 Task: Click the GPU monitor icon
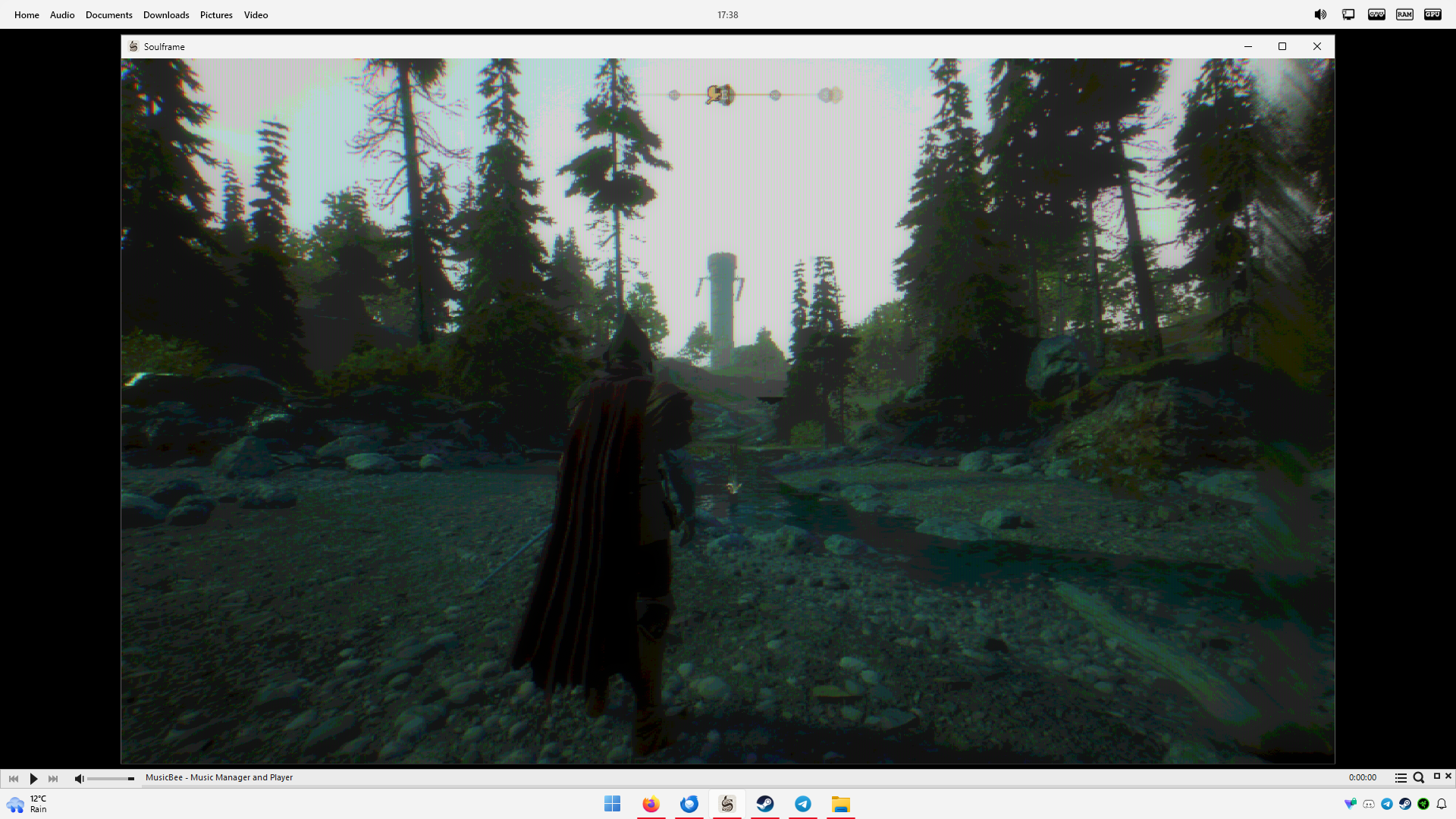tap(1432, 14)
